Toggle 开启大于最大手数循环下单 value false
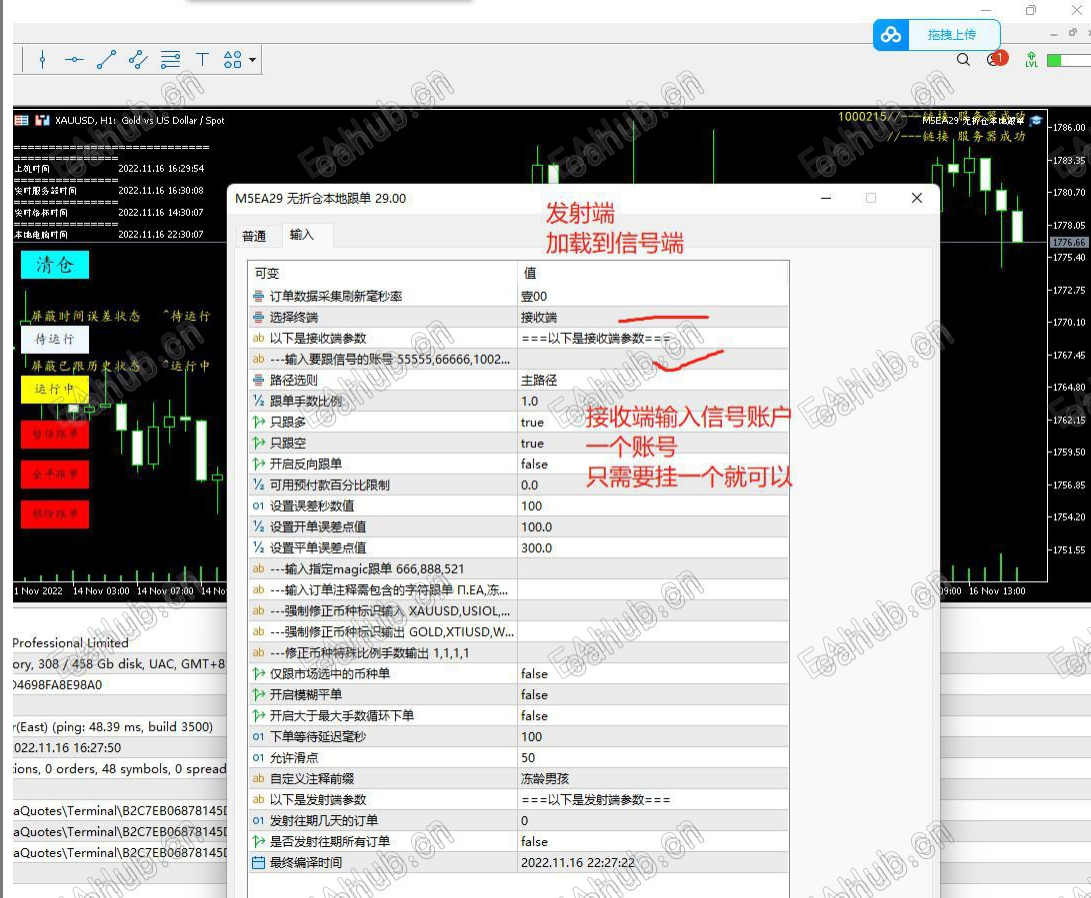Screen dimensions: 1091x898 pyautogui.click(x=653, y=715)
